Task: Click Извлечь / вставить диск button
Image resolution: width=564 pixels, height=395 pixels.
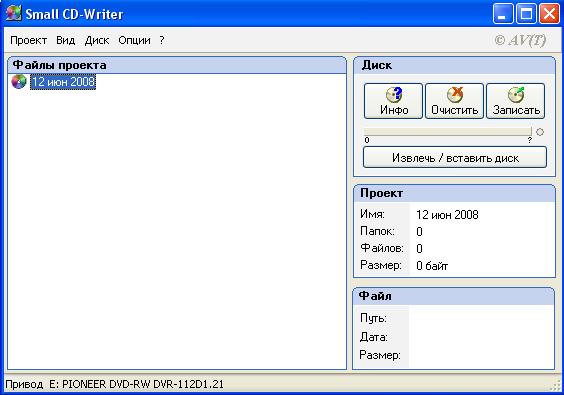Action: click(455, 158)
